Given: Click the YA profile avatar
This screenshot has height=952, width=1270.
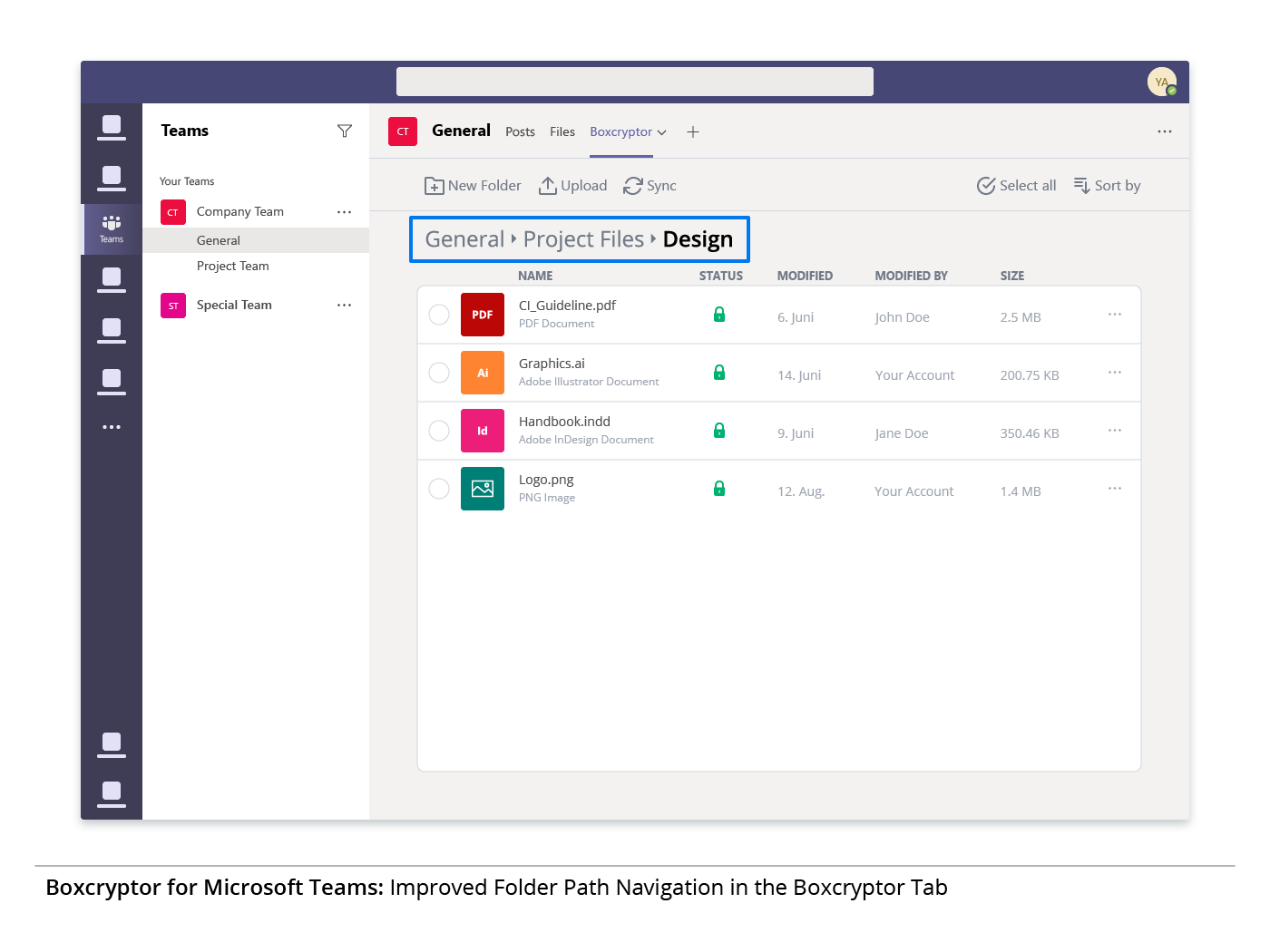Looking at the screenshot, I should pos(1162,82).
